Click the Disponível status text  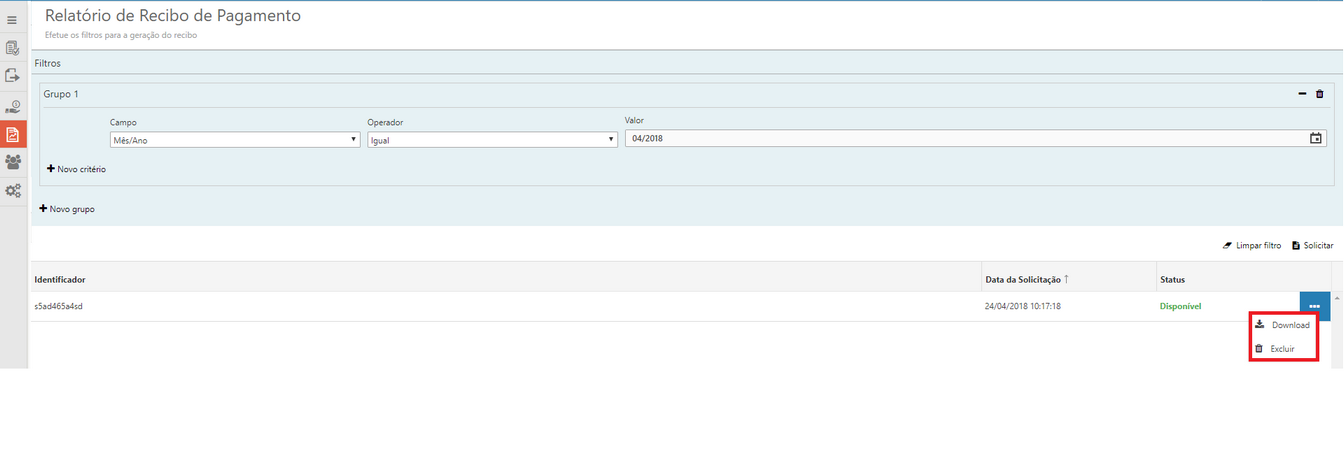coord(1180,306)
